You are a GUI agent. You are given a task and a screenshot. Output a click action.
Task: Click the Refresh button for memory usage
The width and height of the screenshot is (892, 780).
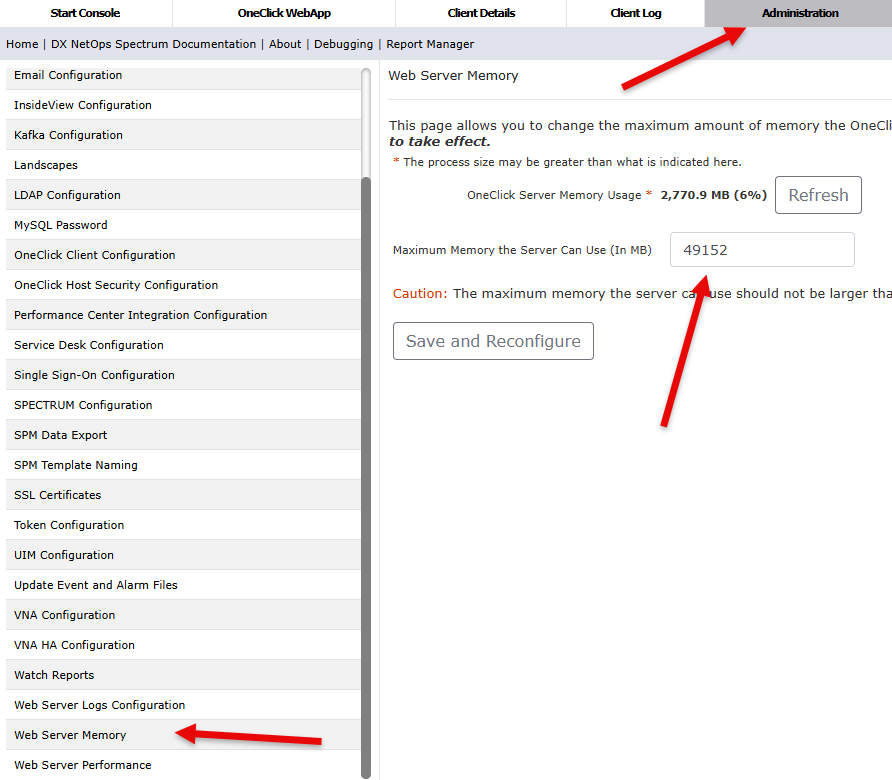pyautogui.click(x=818, y=195)
